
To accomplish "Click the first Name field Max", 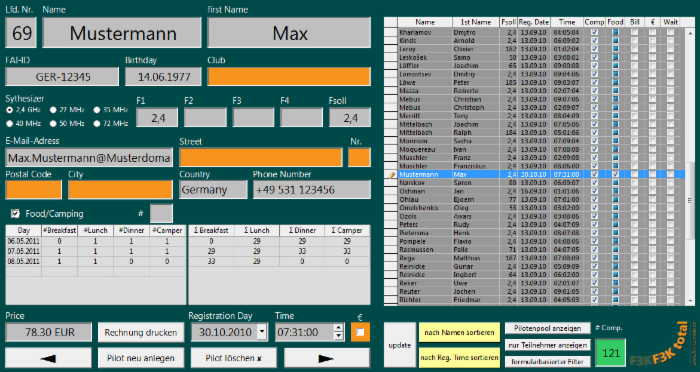I will [x=289, y=33].
